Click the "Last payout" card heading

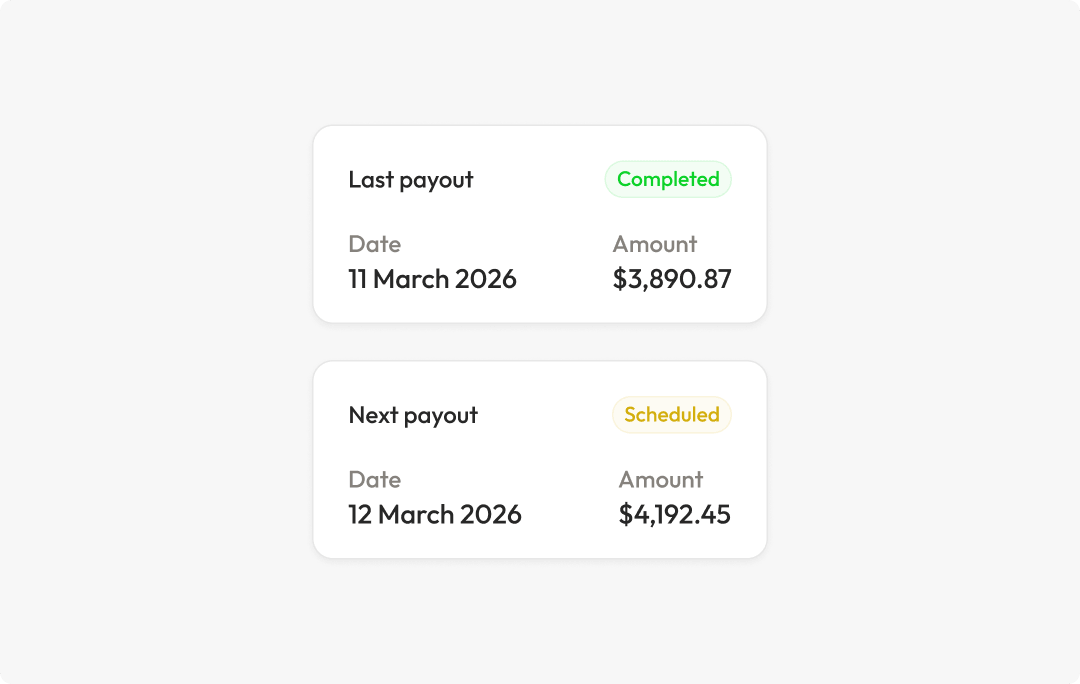pos(411,180)
